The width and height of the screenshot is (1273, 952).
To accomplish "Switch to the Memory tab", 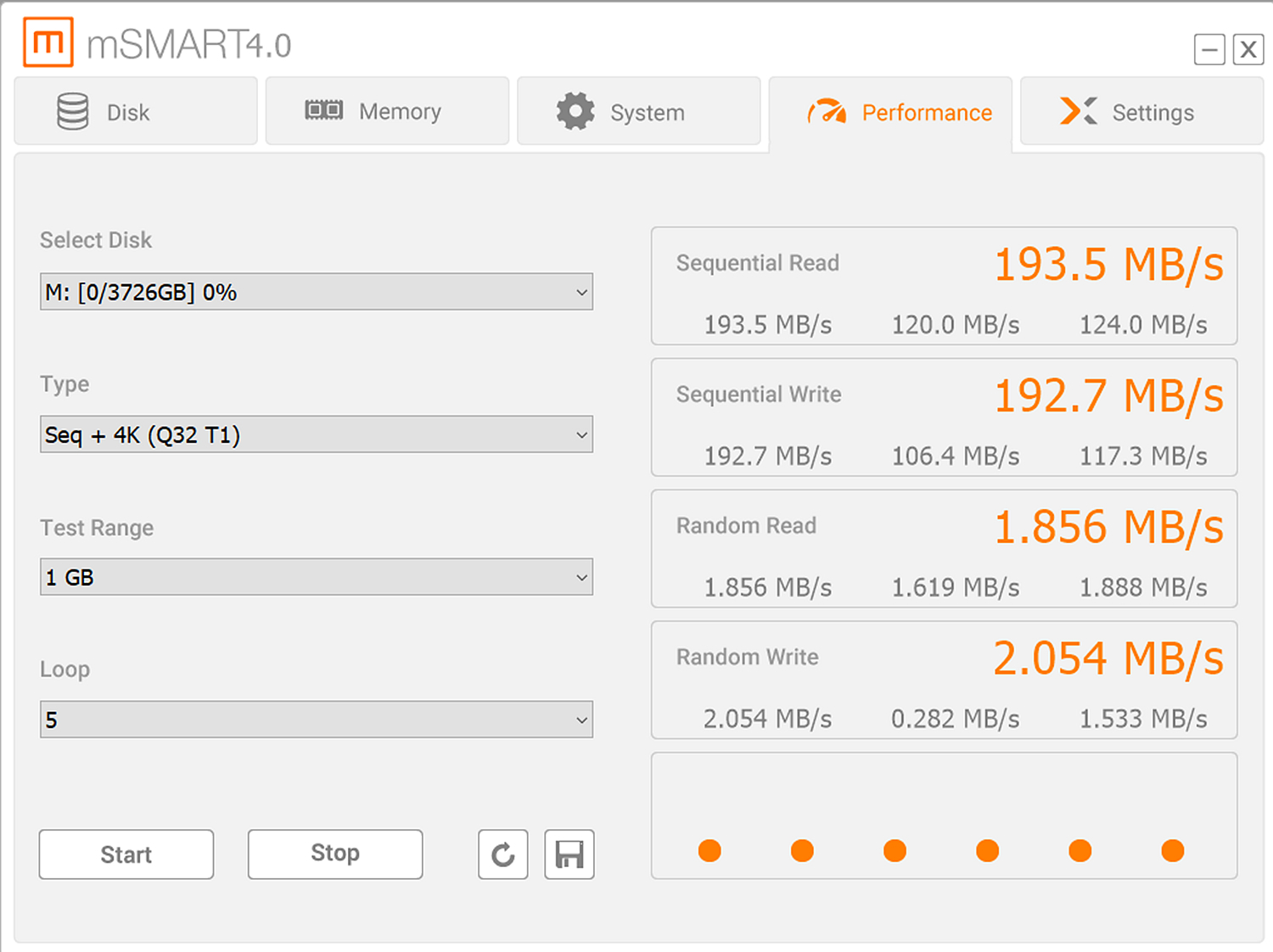I will [x=387, y=111].
